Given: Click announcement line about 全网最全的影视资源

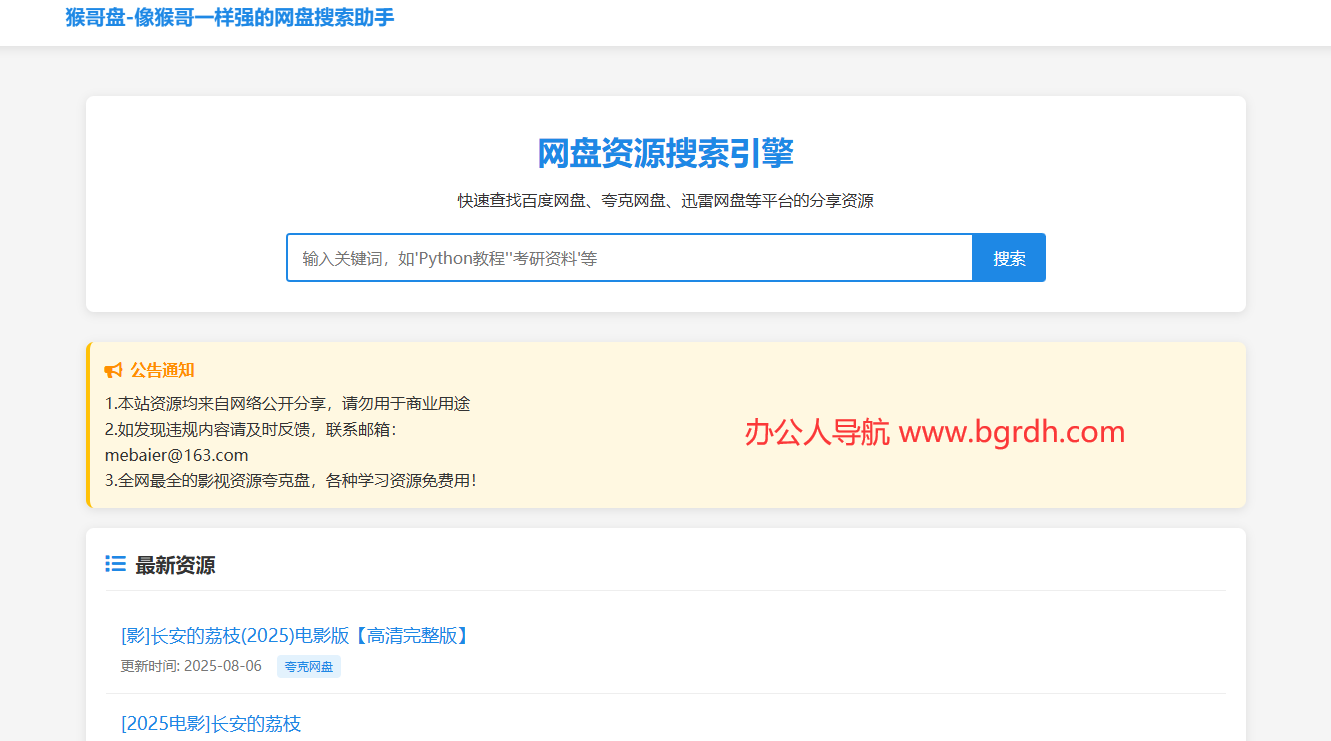Looking at the screenshot, I should (x=290, y=481).
